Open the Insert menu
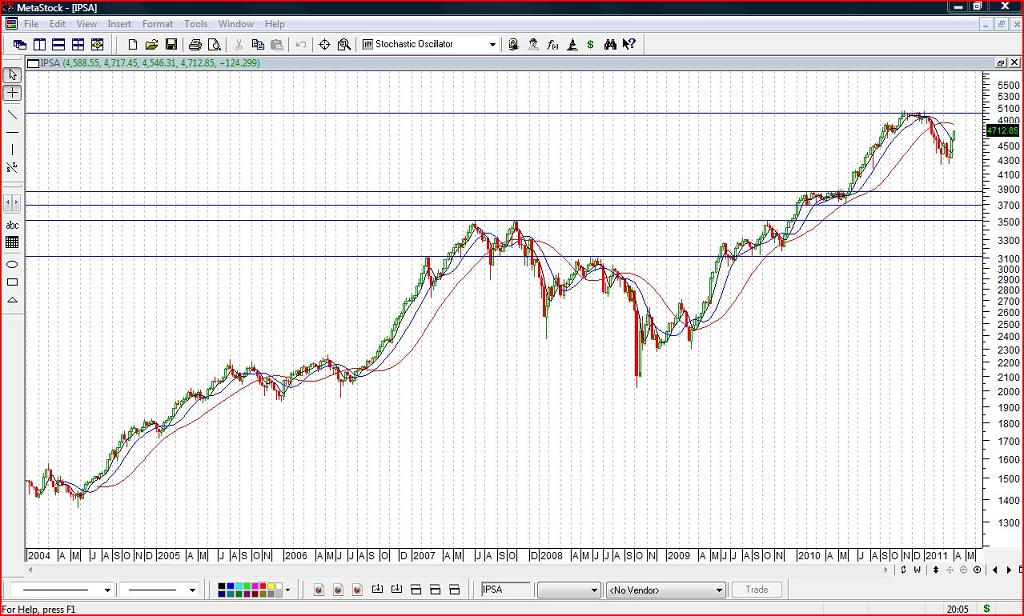The width and height of the screenshot is (1024, 616). 120,24
